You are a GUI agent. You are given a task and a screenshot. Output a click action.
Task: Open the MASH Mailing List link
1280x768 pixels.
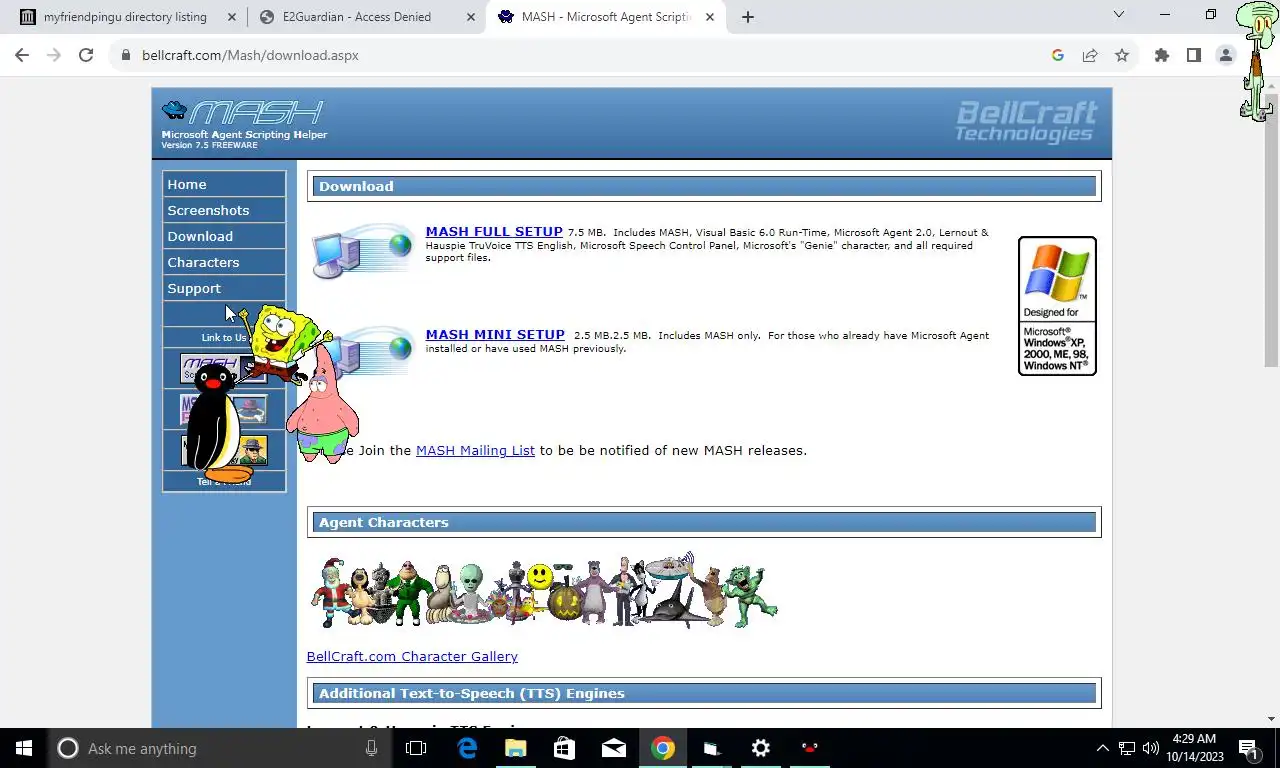475,450
